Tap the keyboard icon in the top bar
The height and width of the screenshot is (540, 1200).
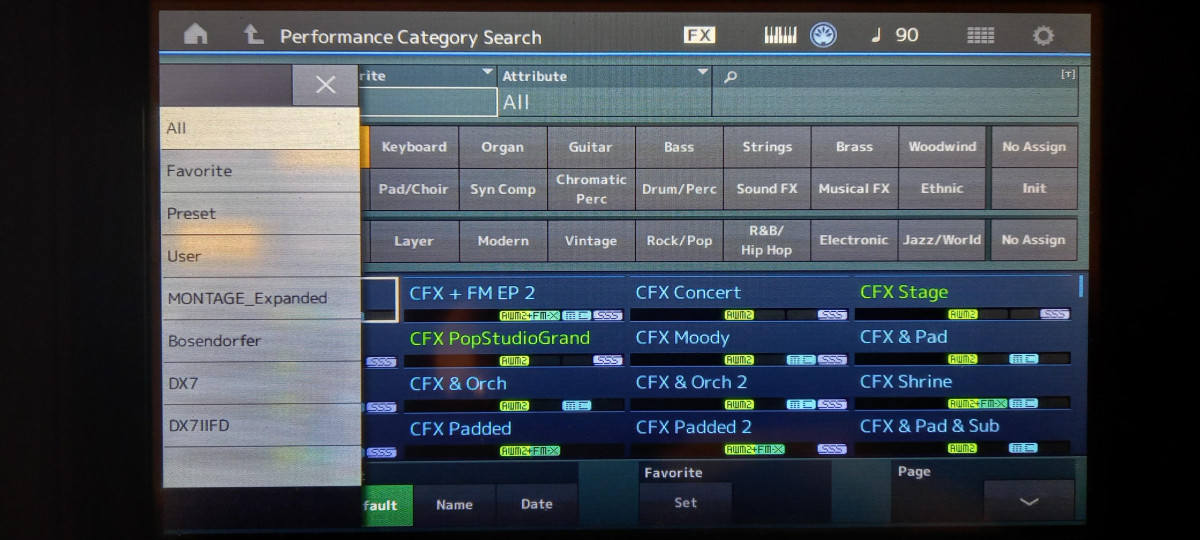tap(780, 35)
